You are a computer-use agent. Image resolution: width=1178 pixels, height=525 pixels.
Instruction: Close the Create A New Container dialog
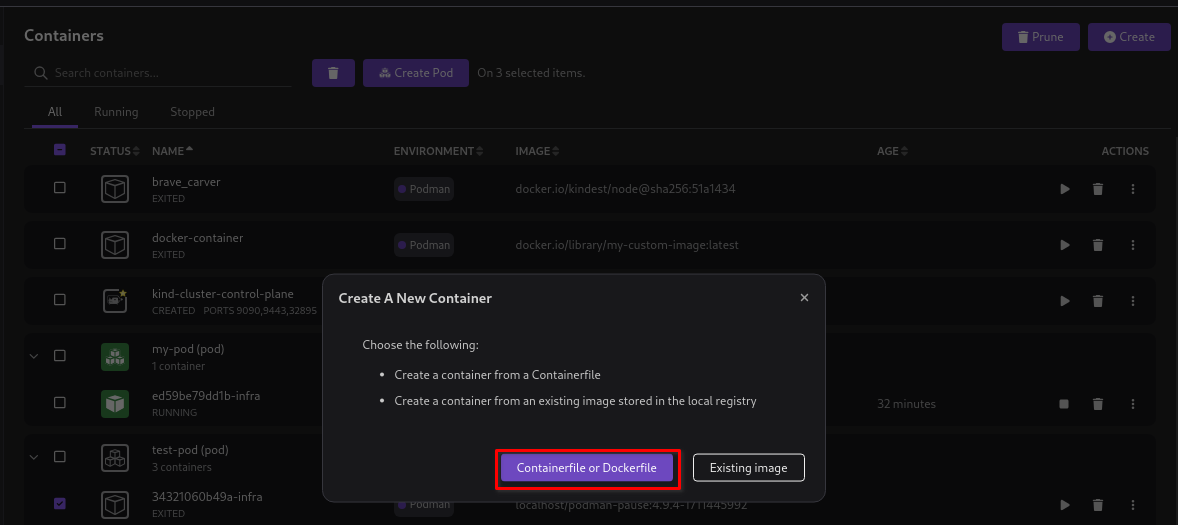tap(805, 297)
